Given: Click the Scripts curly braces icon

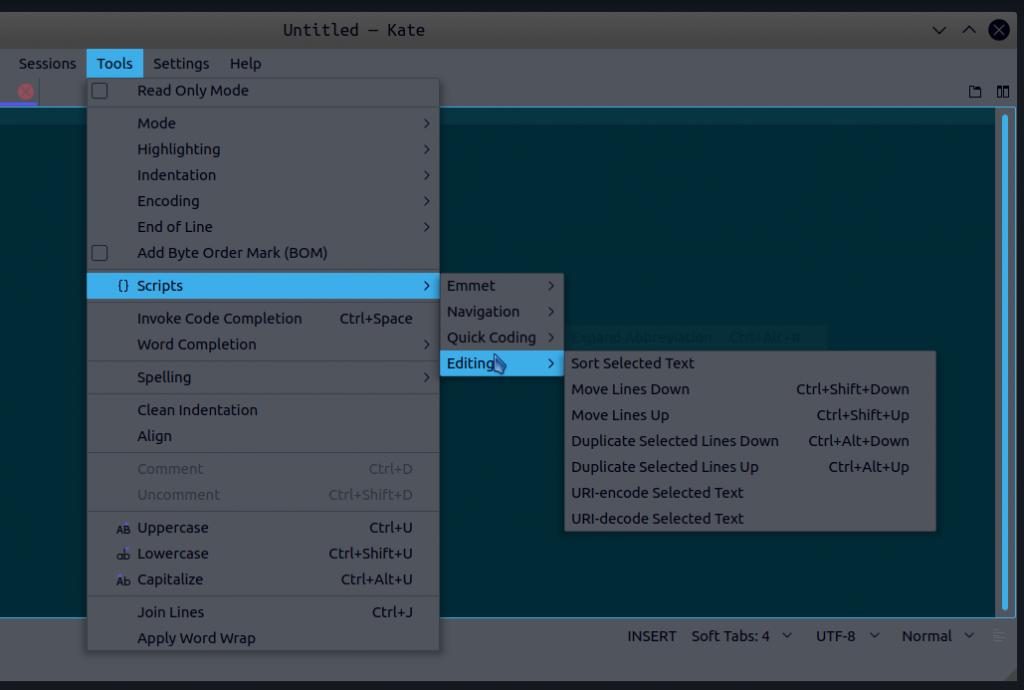Looking at the screenshot, I should point(123,286).
